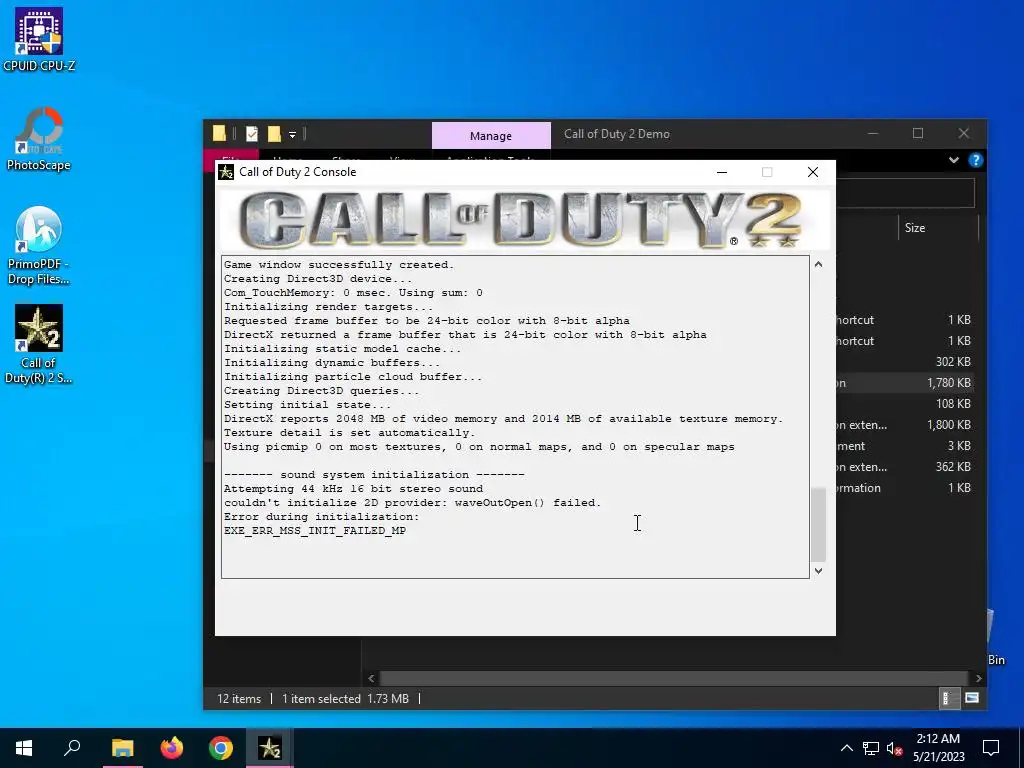The height and width of the screenshot is (768, 1024).
Task: Open the clock showing 2:12 AM
Action: pyautogui.click(x=938, y=748)
